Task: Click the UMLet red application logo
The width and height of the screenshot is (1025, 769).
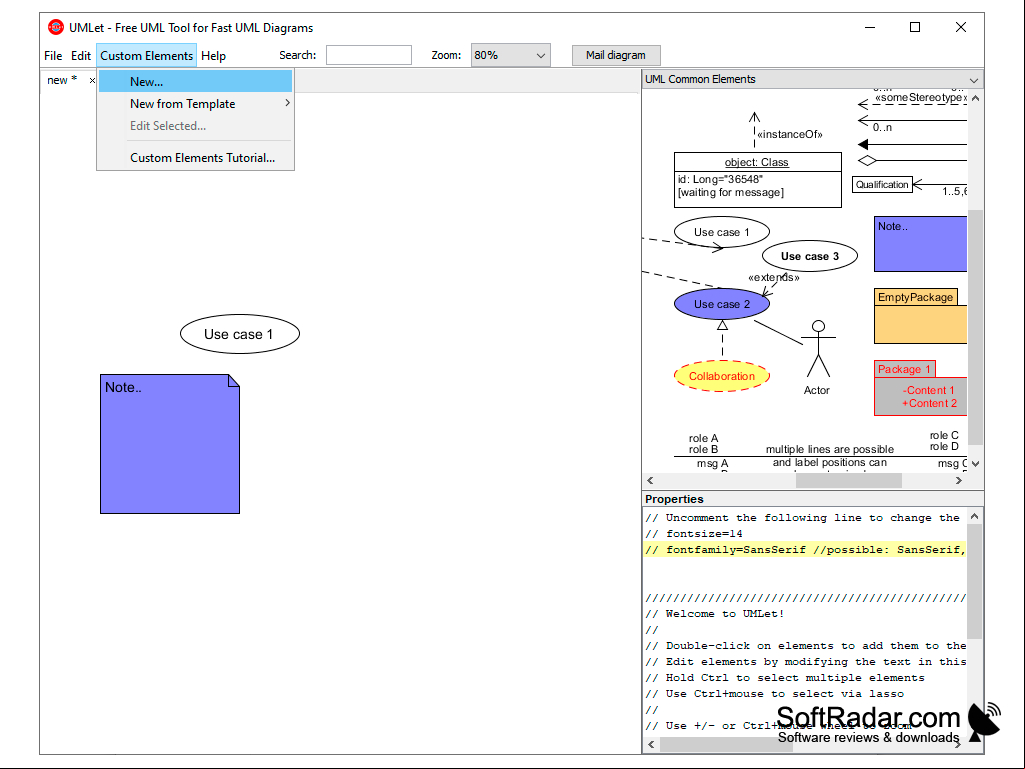Action: click(x=56, y=27)
